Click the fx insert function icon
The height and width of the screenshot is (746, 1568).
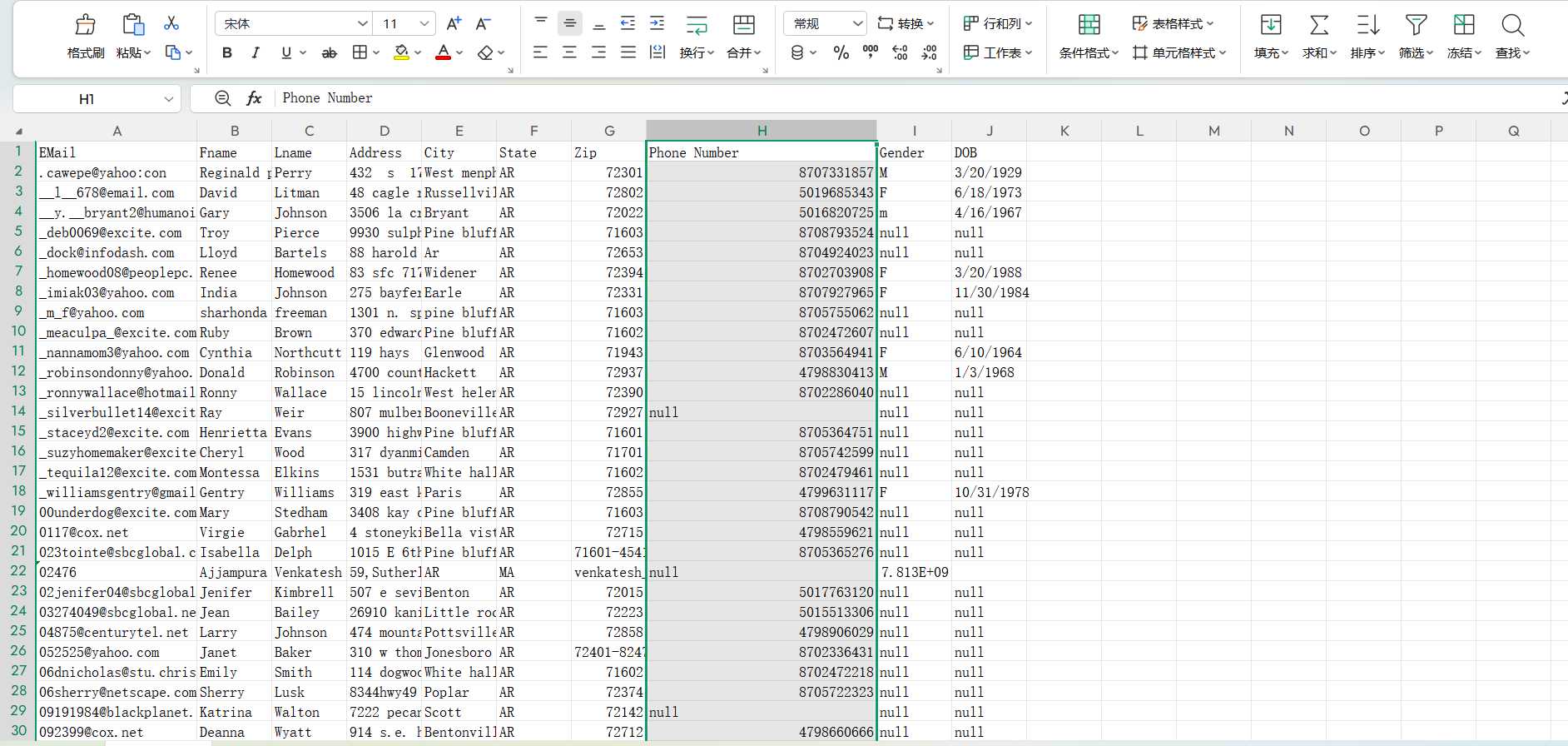point(255,98)
